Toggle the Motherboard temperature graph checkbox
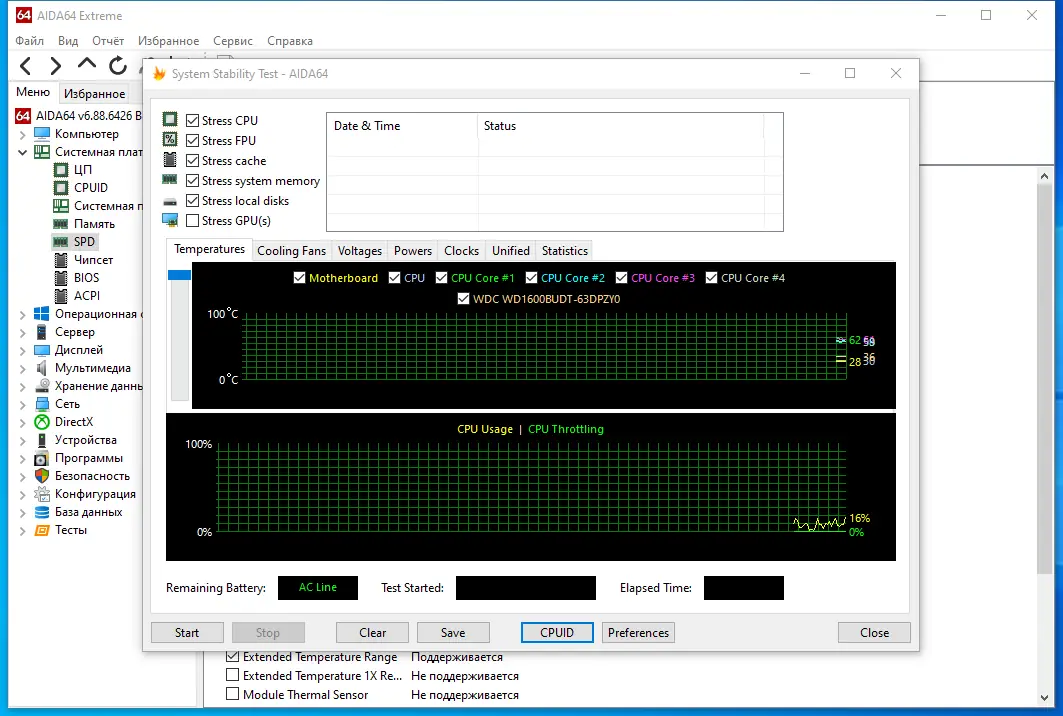Image resolution: width=1063 pixels, height=716 pixels. coord(299,278)
